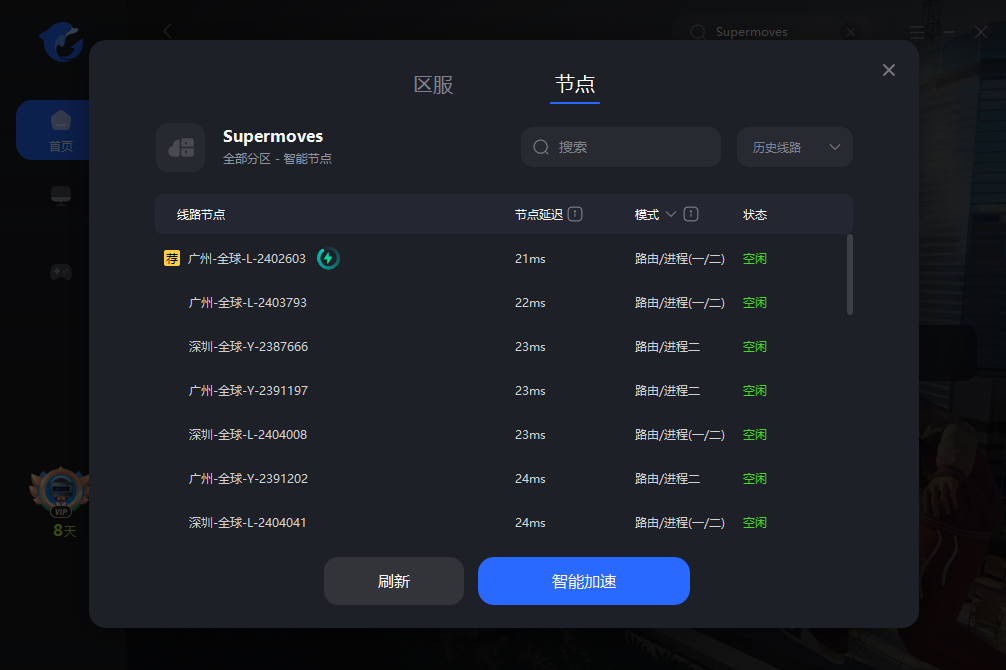Click the 8天 VIP remaining days text

click(x=64, y=531)
